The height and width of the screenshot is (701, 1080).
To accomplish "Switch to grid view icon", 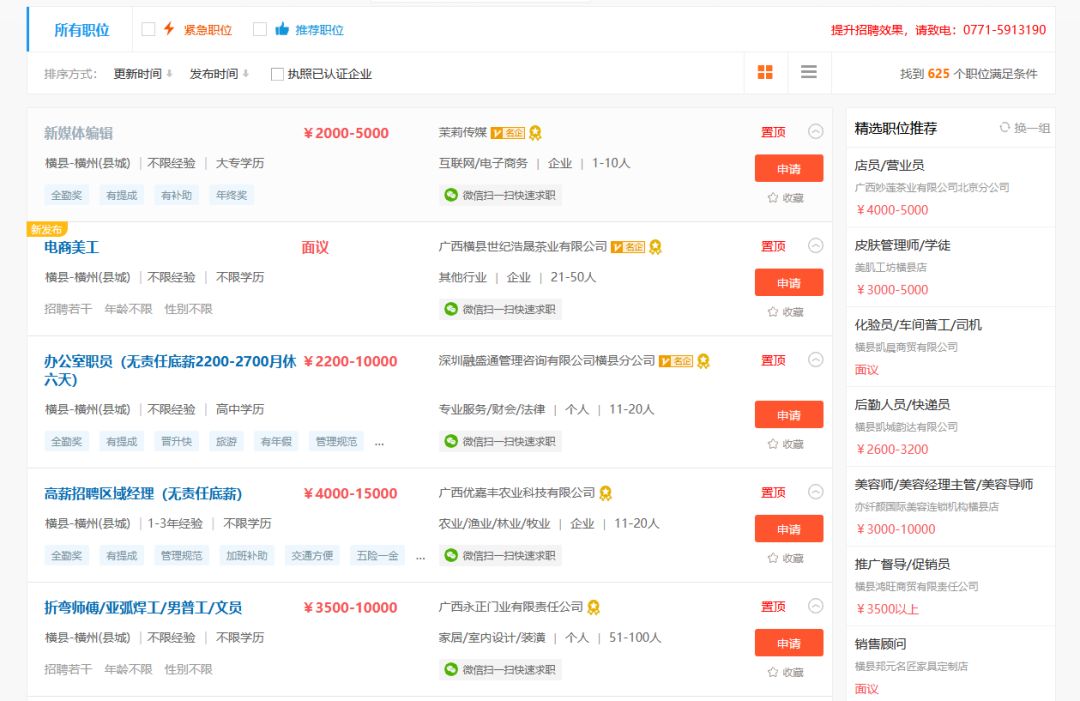I will click(x=765, y=72).
